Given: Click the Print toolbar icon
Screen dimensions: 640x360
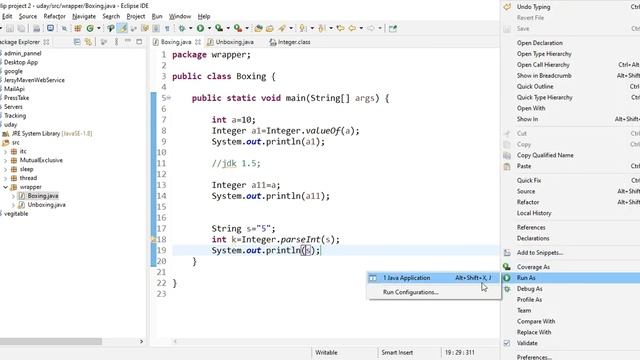Looking at the screenshot, I should pyautogui.click(x=37, y=28).
